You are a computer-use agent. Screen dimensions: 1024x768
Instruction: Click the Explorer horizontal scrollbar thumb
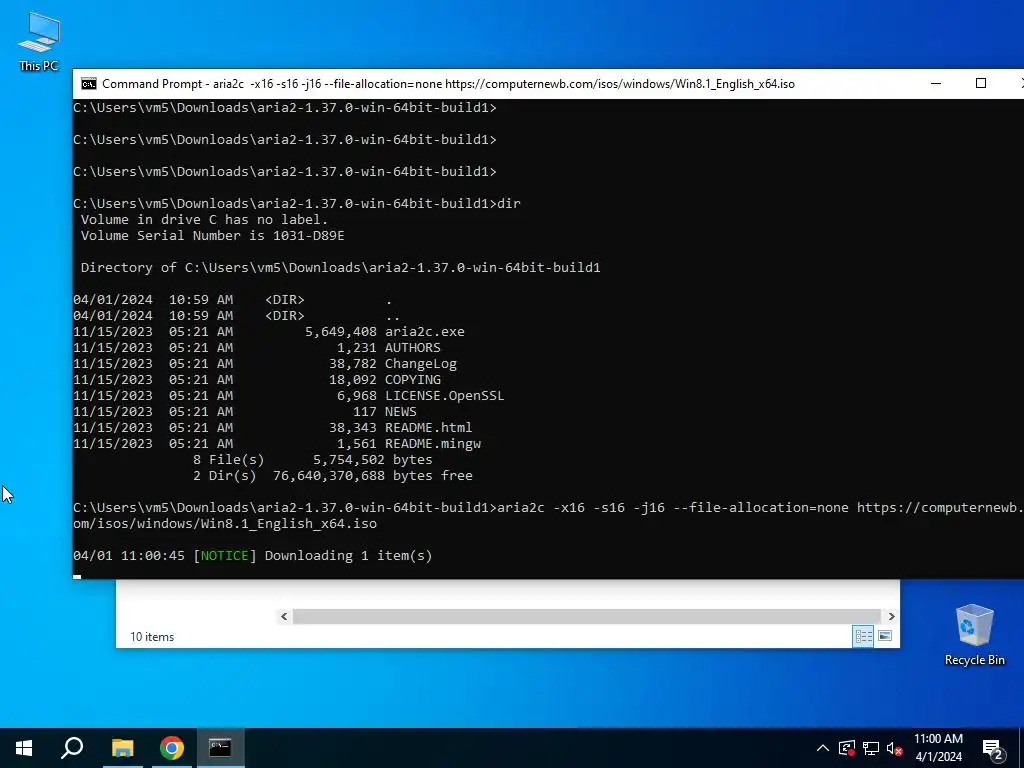click(586, 616)
